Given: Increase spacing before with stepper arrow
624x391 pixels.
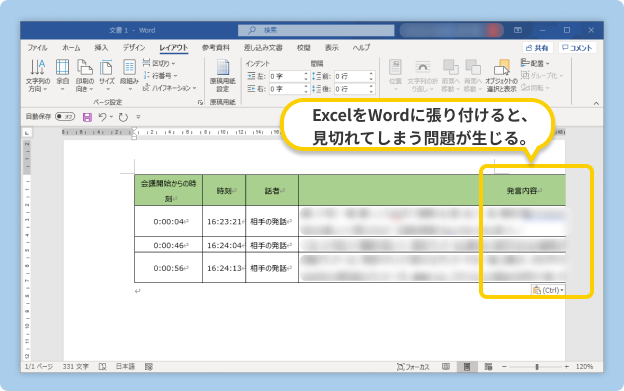Looking at the screenshot, I should point(371,74).
